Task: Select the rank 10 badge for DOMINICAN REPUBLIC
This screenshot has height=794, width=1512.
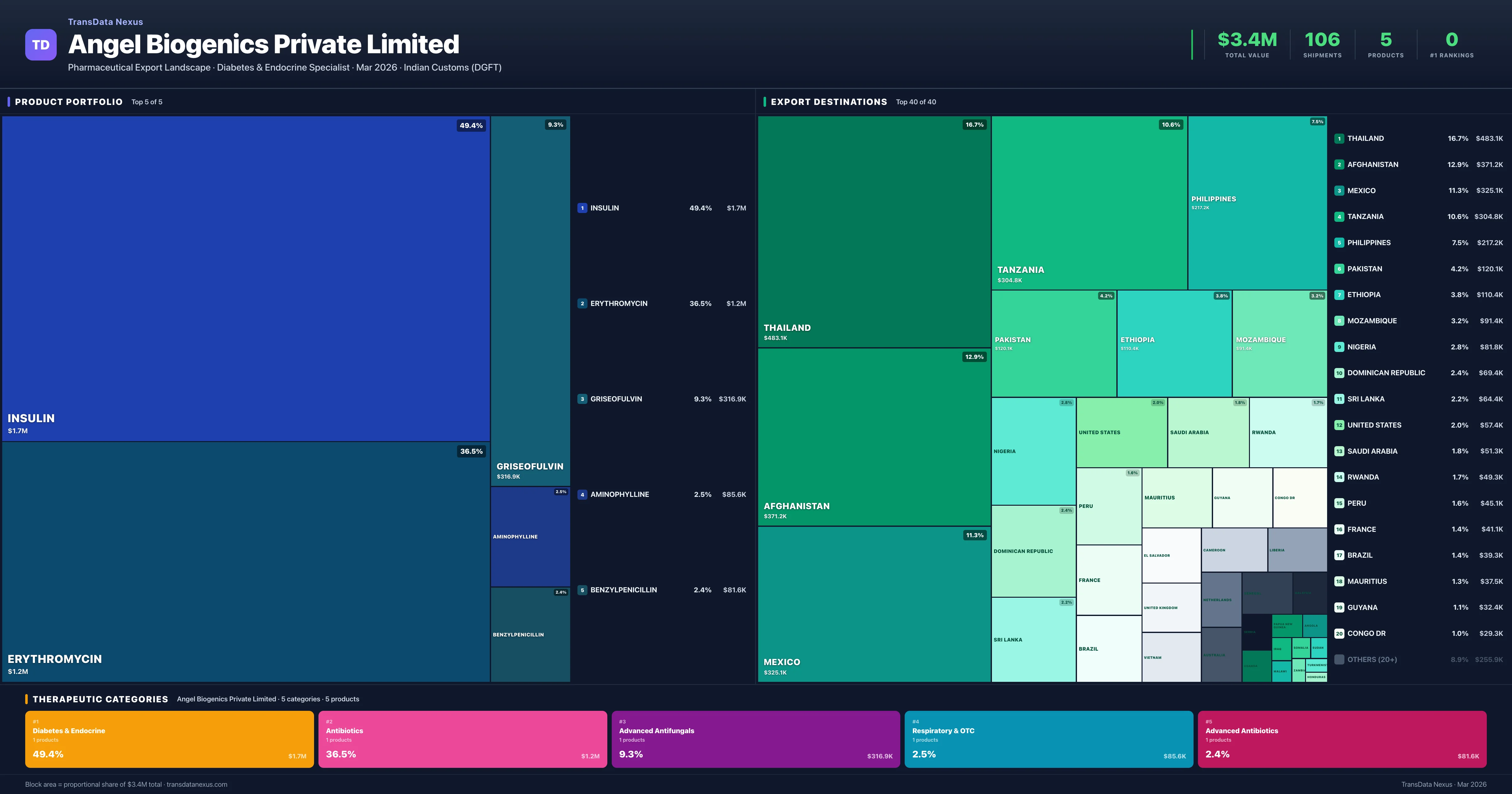Action: [1339, 372]
